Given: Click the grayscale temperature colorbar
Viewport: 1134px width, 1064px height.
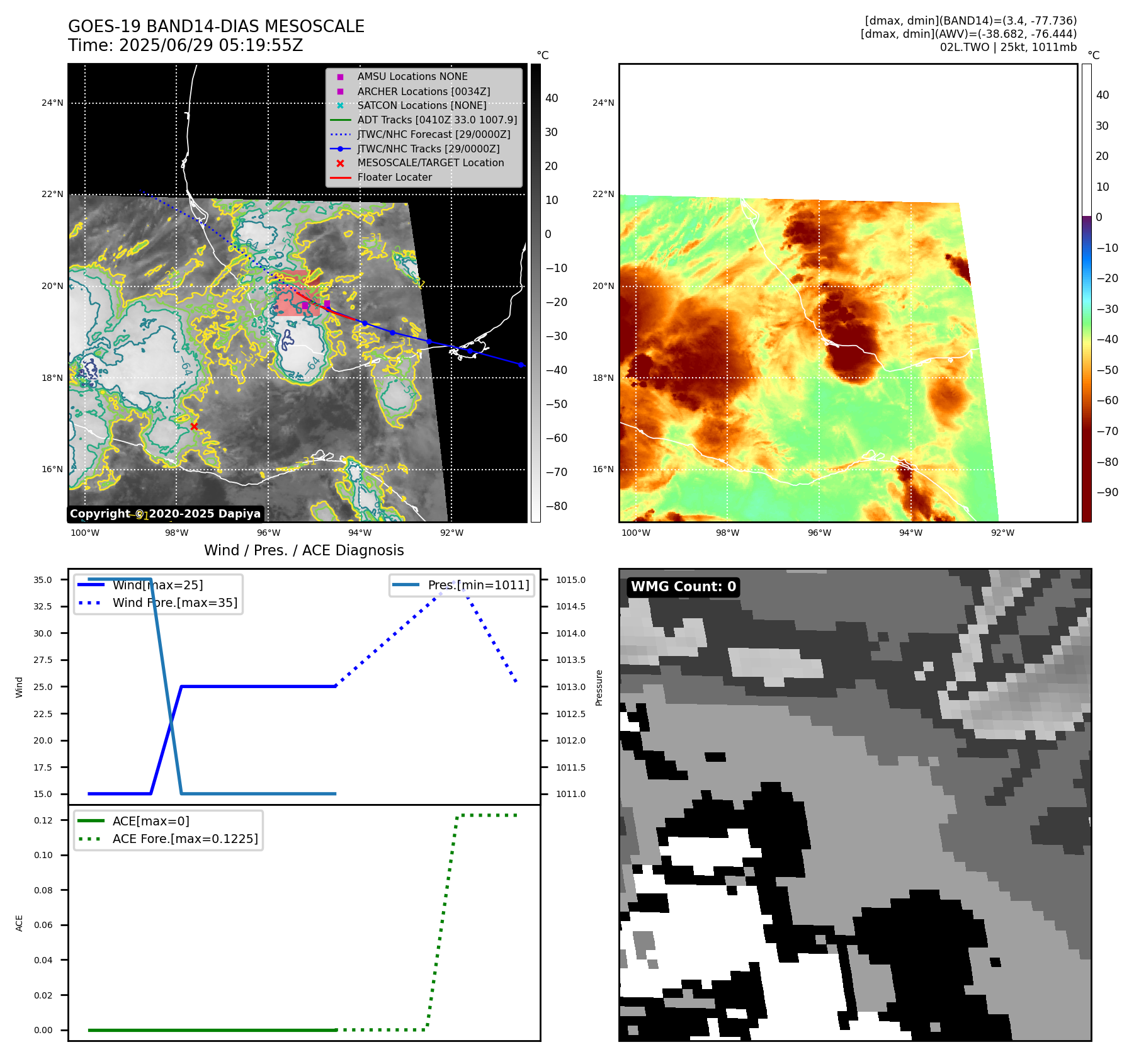Looking at the screenshot, I should pyautogui.click(x=535, y=293).
